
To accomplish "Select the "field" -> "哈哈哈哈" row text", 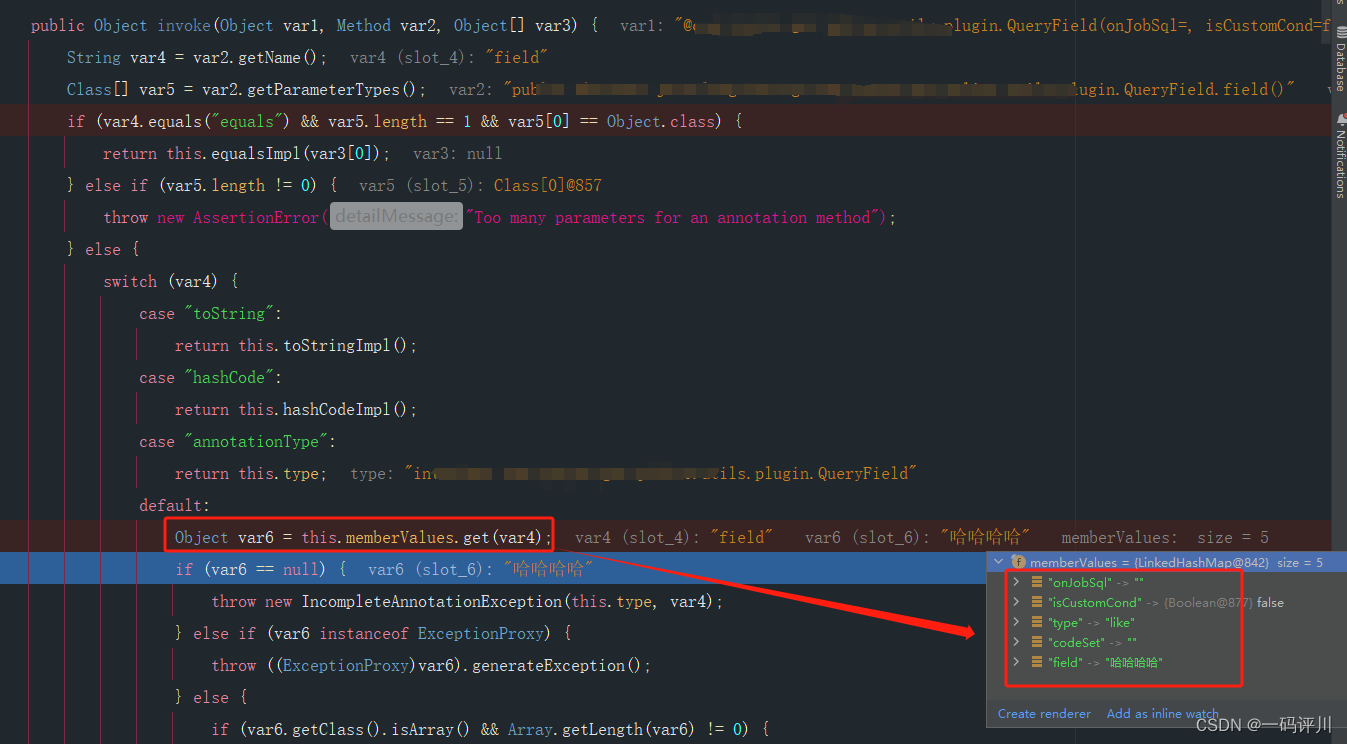I will tap(1105, 662).
